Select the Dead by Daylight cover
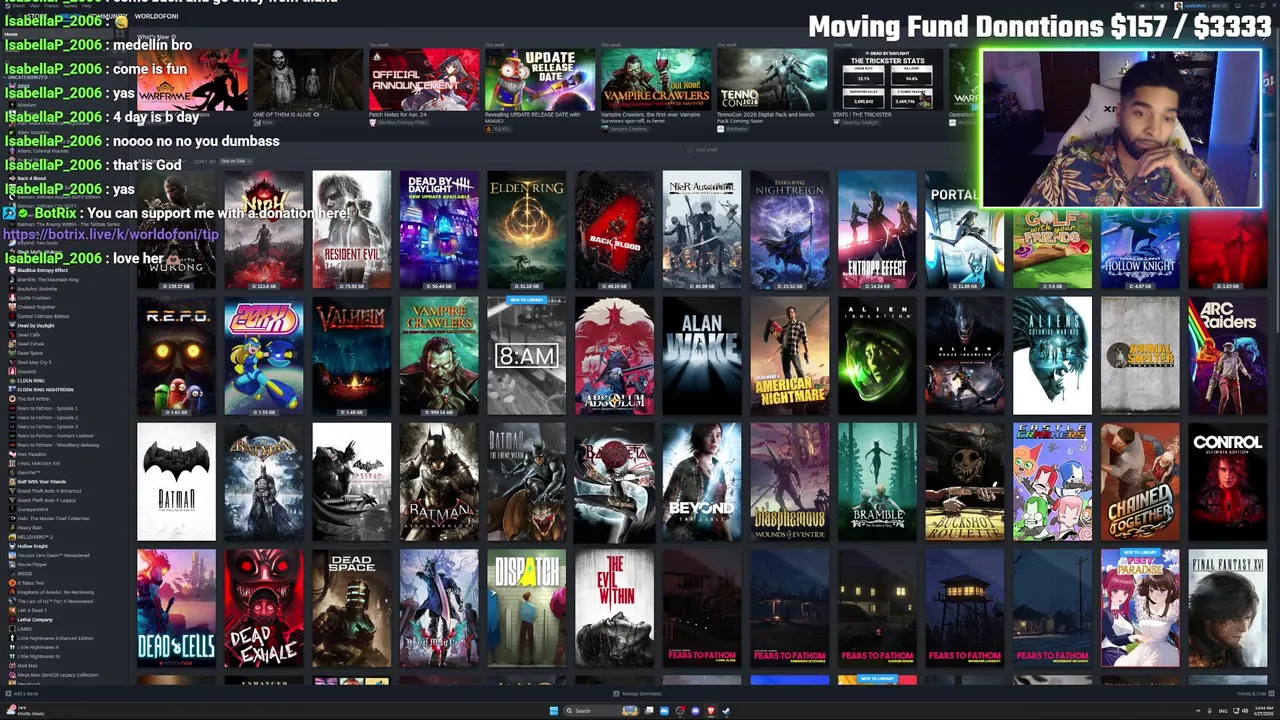1280x720 pixels. pyautogui.click(x=439, y=229)
